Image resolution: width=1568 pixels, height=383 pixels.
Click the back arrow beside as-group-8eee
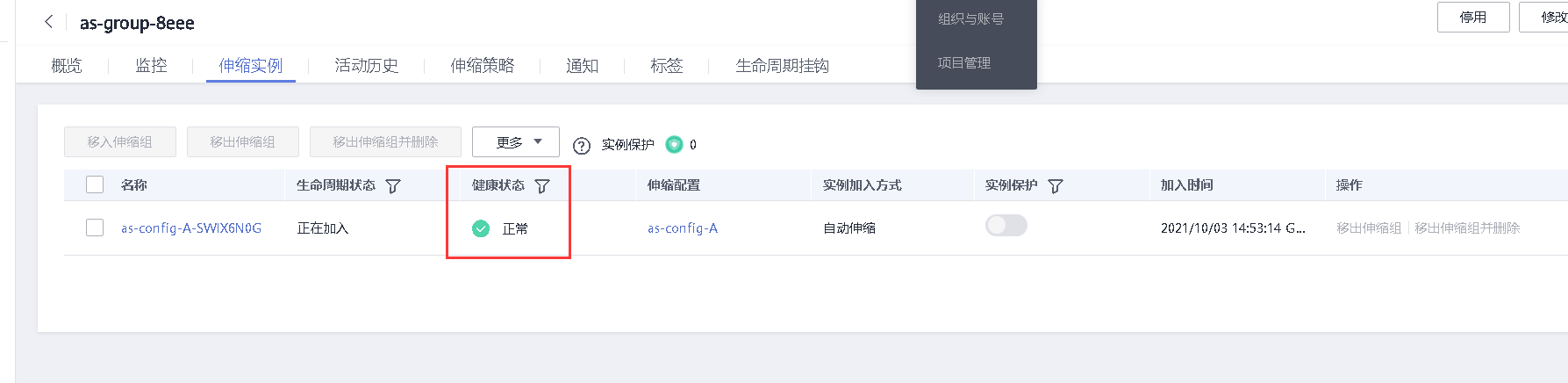pos(49,22)
